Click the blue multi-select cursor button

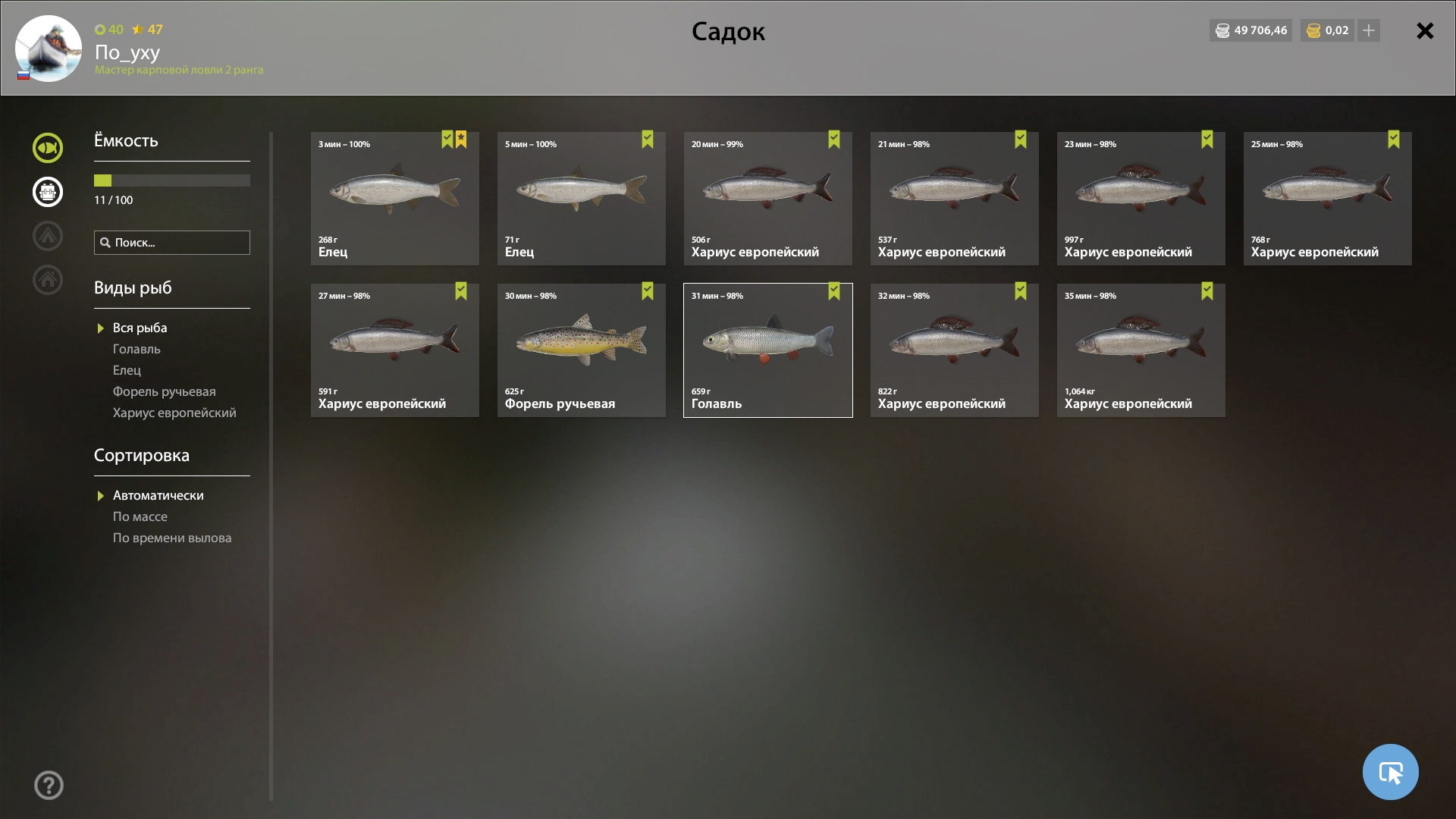(x=1390, y=772)
